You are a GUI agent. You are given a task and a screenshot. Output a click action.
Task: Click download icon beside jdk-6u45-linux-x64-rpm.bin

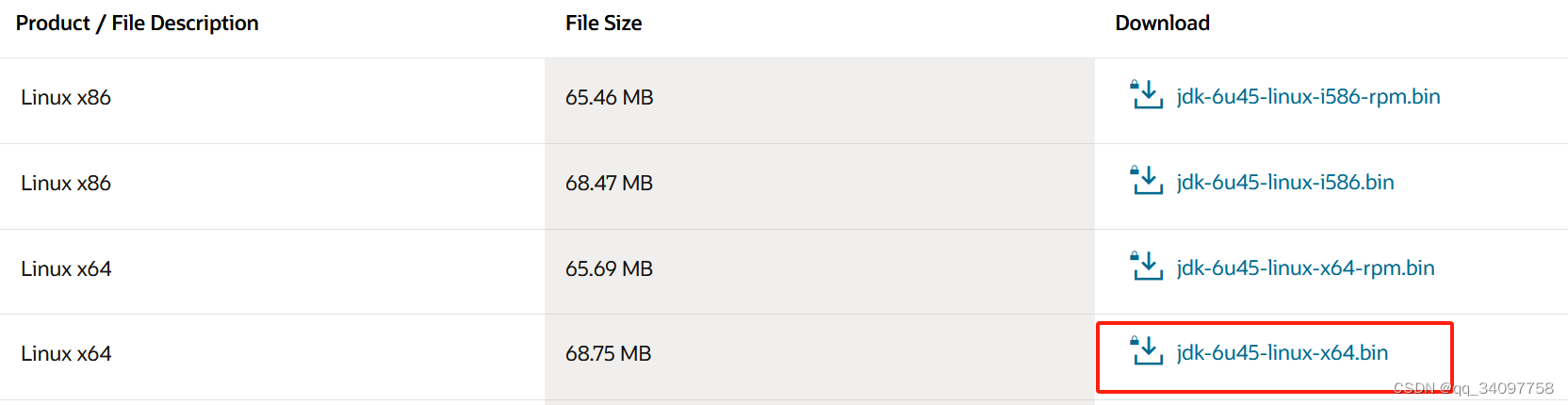pos(1147,266)
